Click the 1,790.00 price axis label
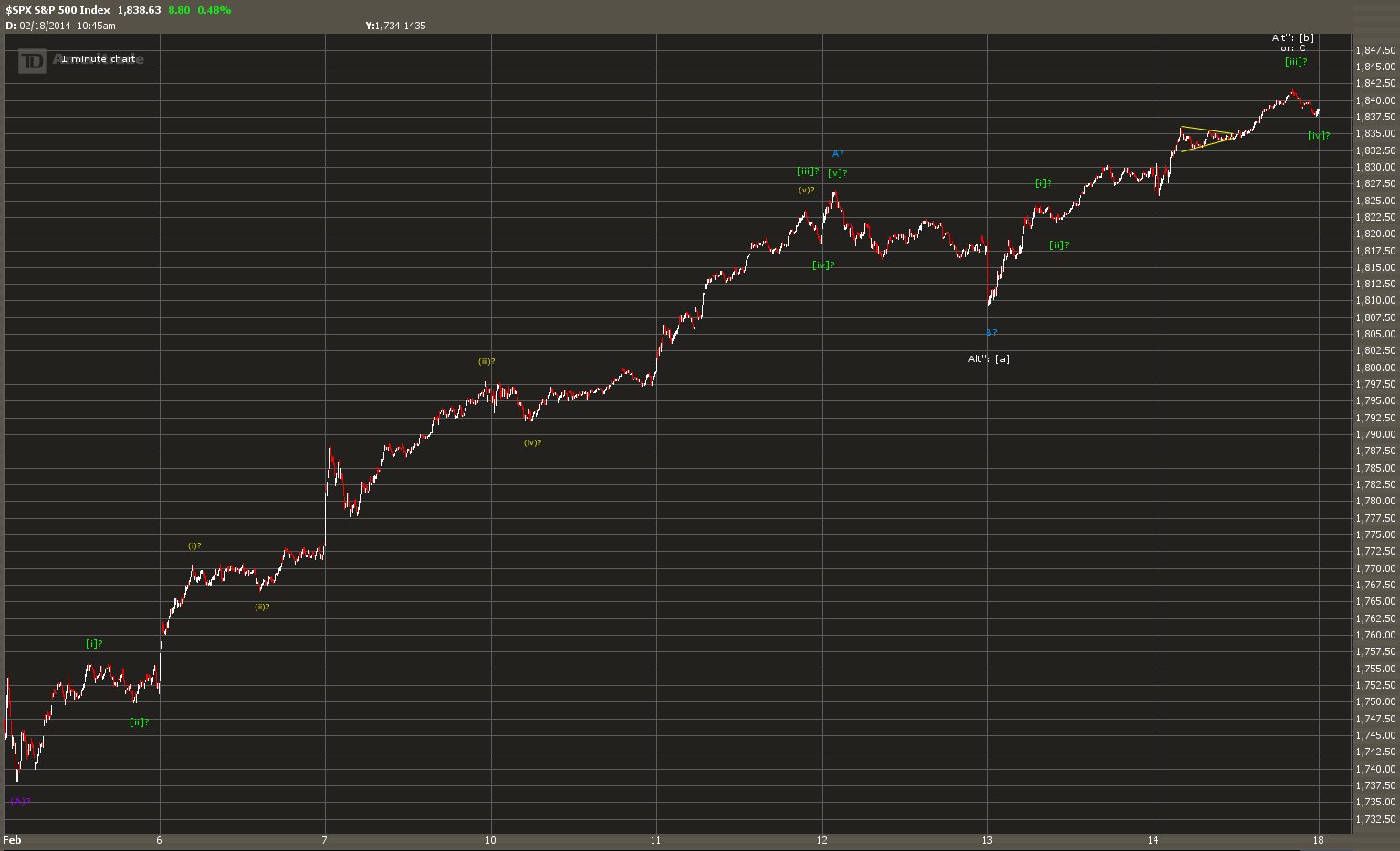Viewport: 1400px width, 851px height. [1376, 434]
